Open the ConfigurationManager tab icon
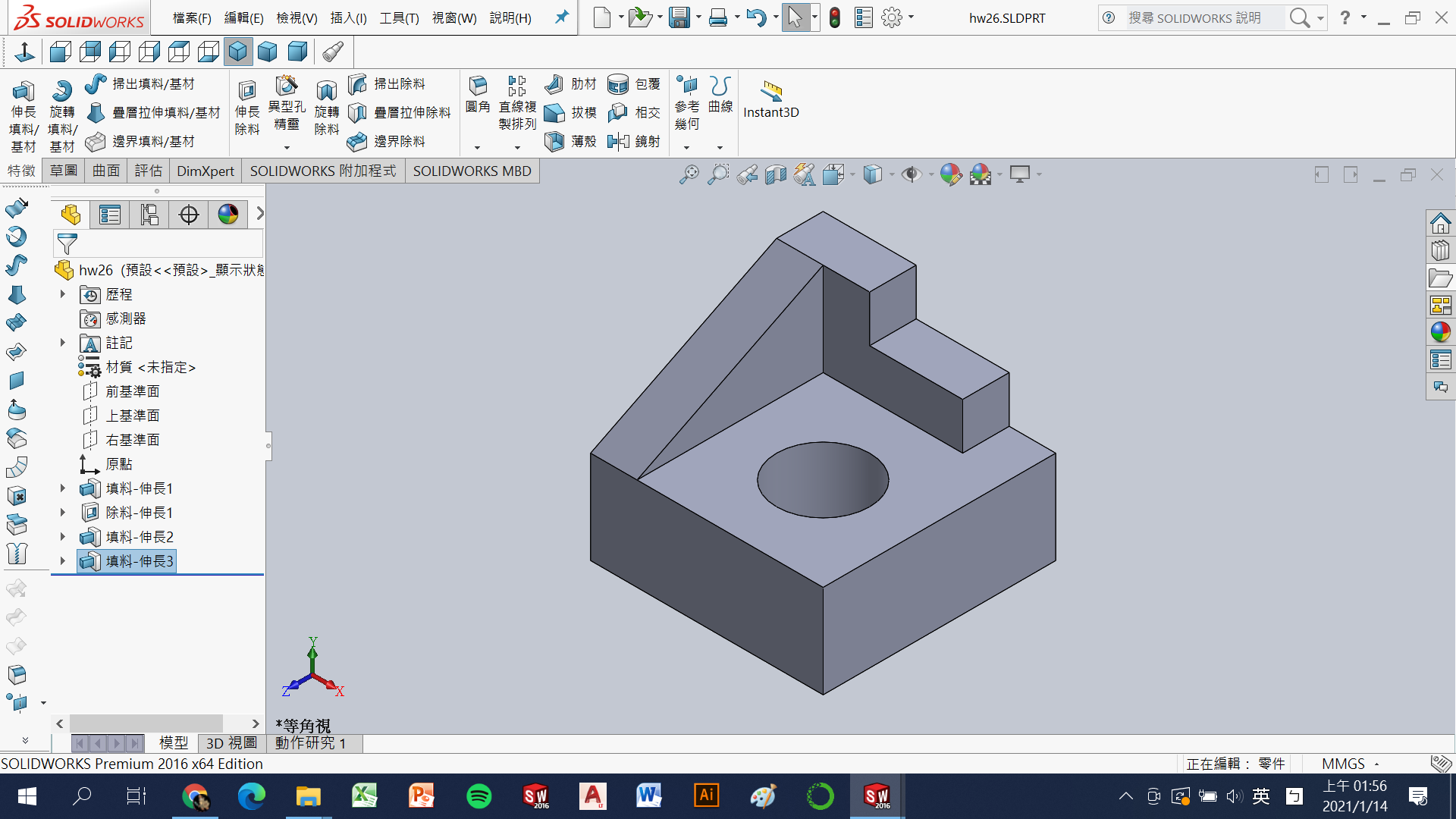Screen dimensions: 1456x819 149,215
